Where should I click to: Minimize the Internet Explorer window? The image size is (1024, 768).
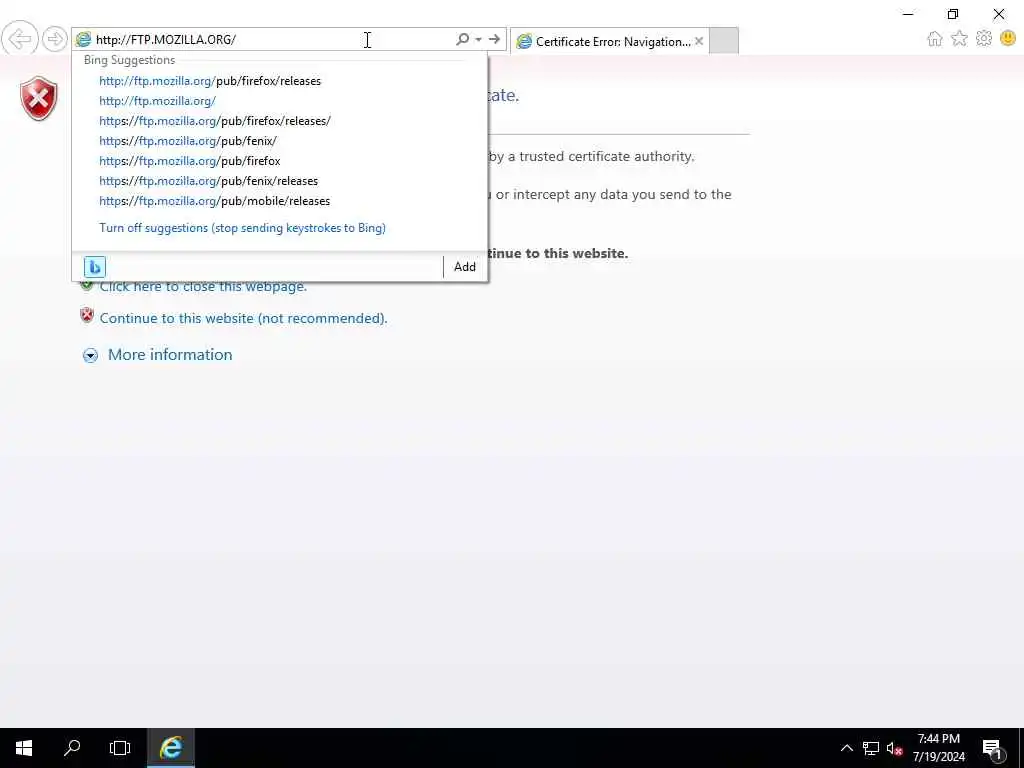pos(908,14)
